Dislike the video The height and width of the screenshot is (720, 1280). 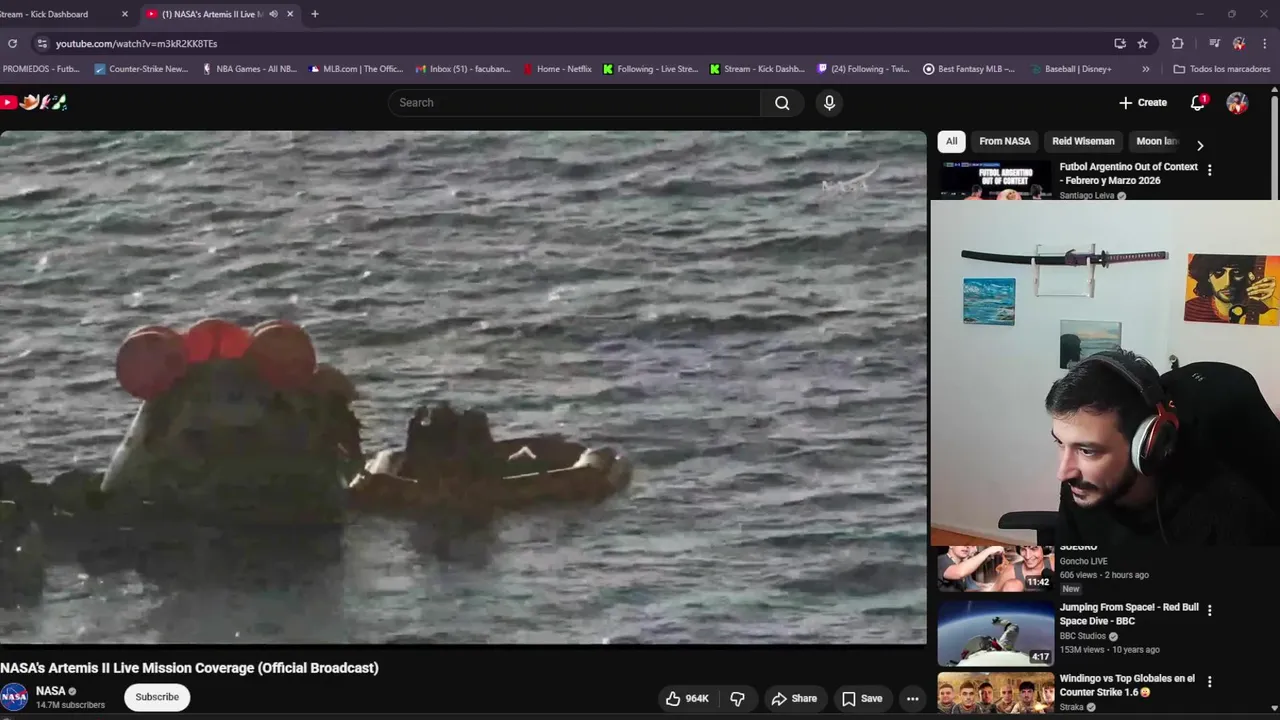tap(737, 699)
